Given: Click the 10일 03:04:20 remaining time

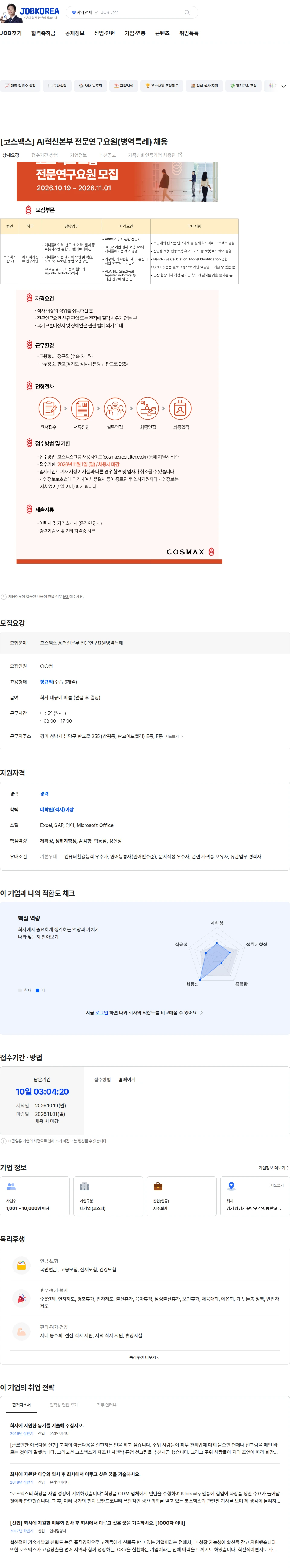Looking at the screenshot, I should [x=42, y=1092].
